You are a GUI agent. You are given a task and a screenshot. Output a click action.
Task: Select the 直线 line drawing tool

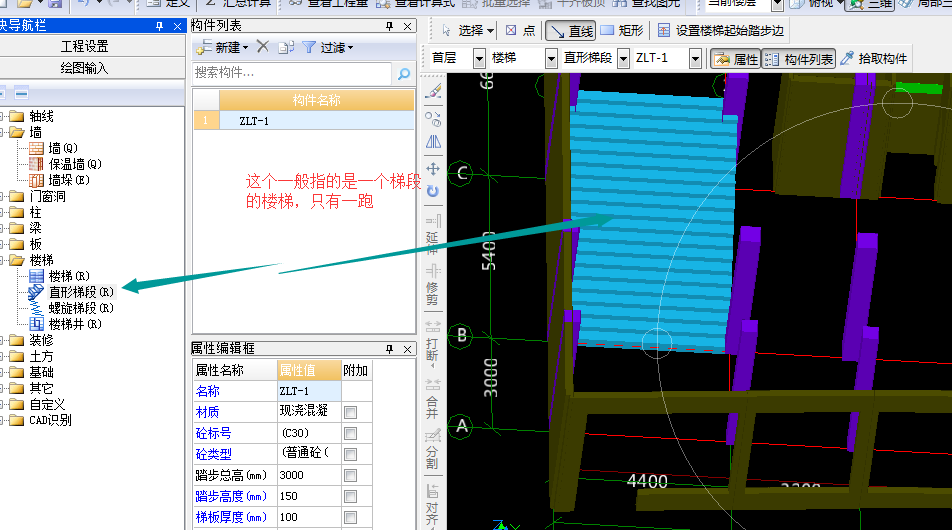(571, 30)
